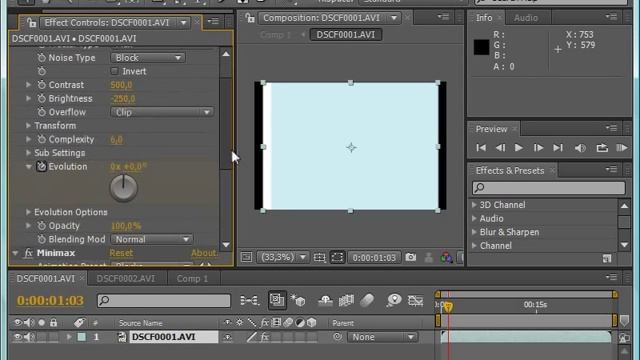Toggle the Noise Type stopwatch
Screen dimensions: 640x360
[x=41, y=58]
